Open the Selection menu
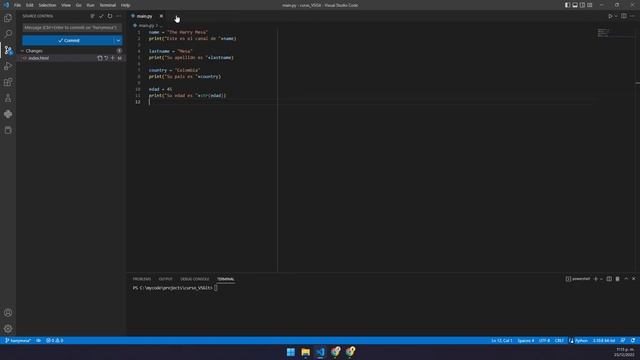Screen dimensions: 640x360 click(47, 5)
